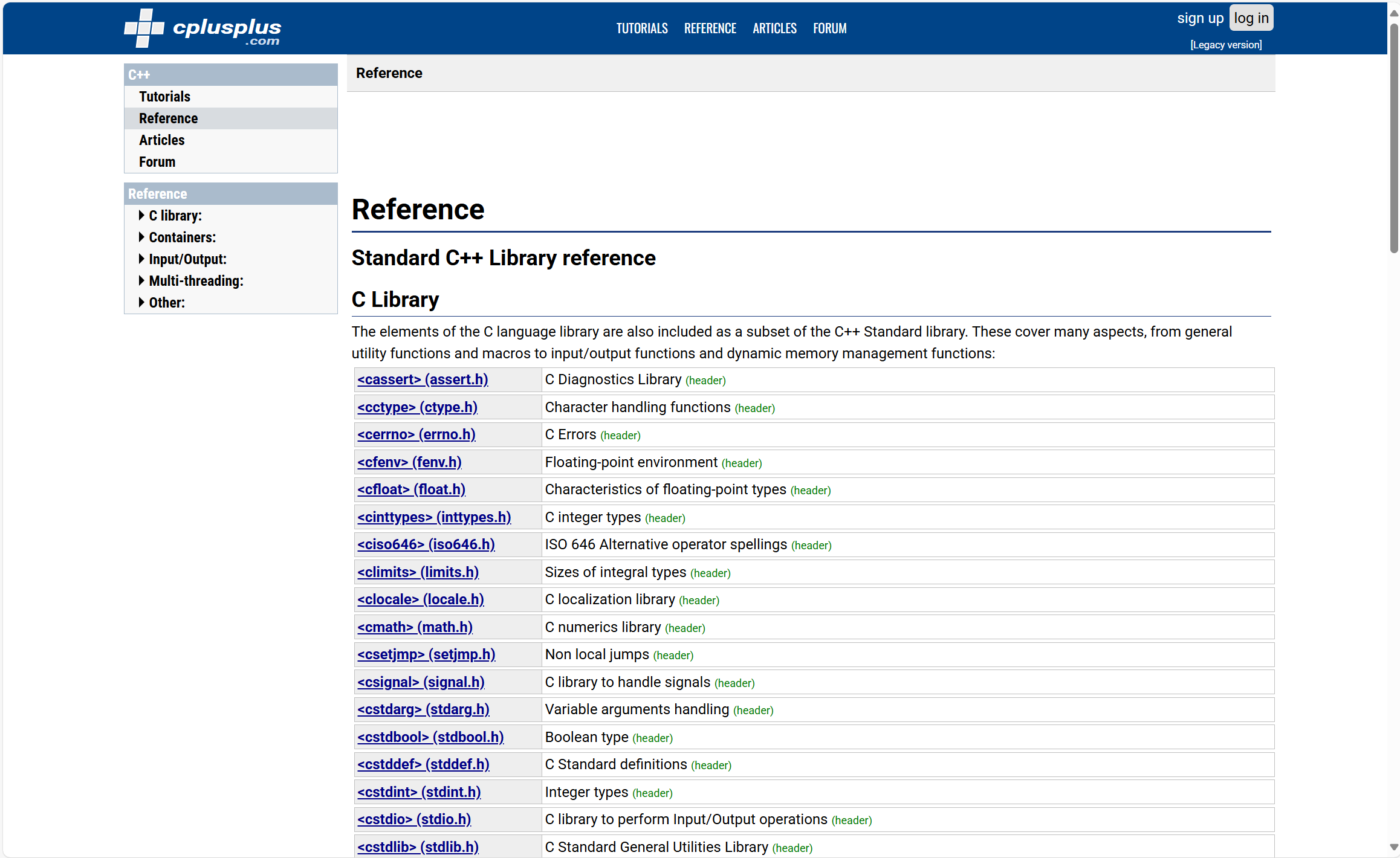Screen dimensions: 1400x858
Task: Click the cplusplus.com logo
Action: point(203,28)
